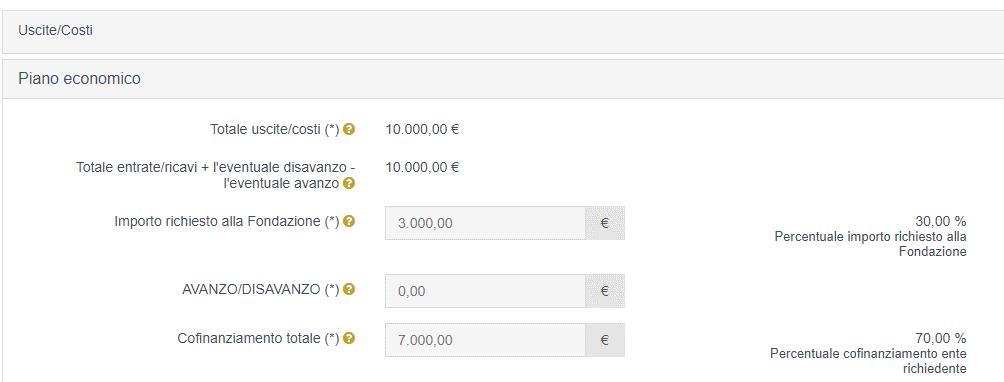Image resolution: width=1004 pixels, height=382 pixels.
Task: Click the 70,00 % cofinanziamento percentage text
Action: [941, 338]
